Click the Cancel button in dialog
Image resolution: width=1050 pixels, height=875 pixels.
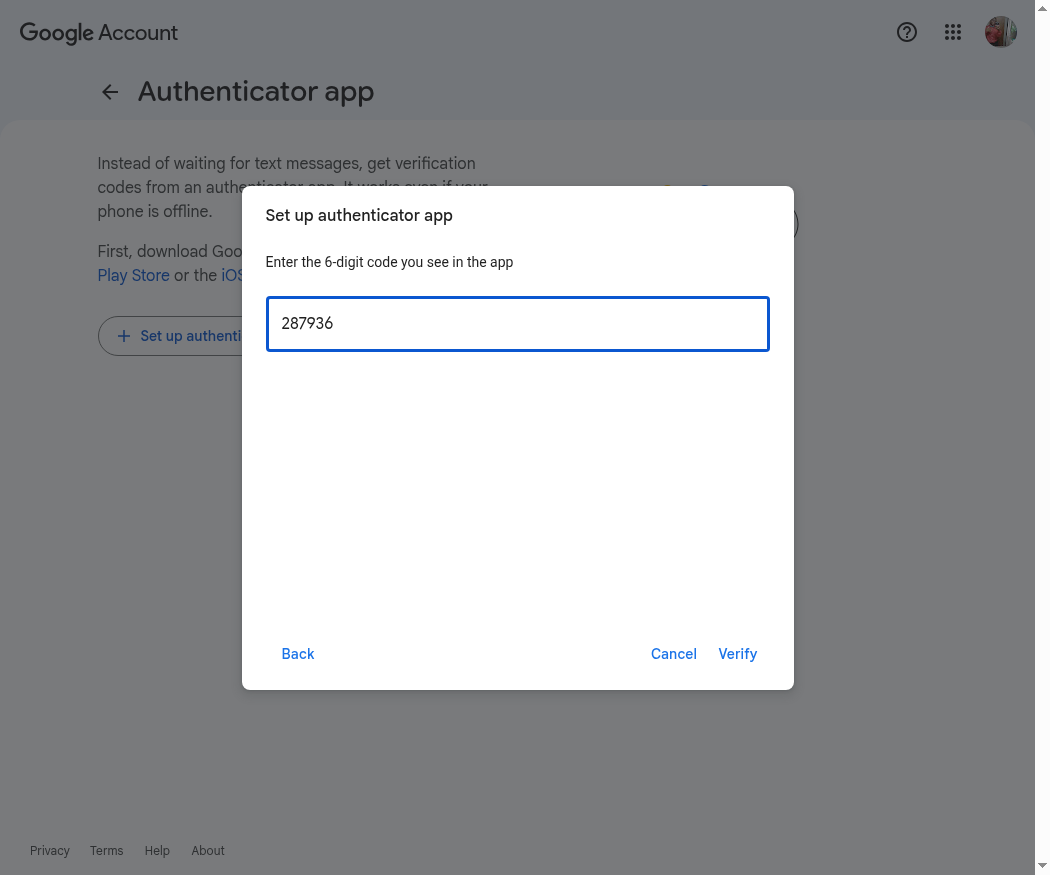point(674,654)
